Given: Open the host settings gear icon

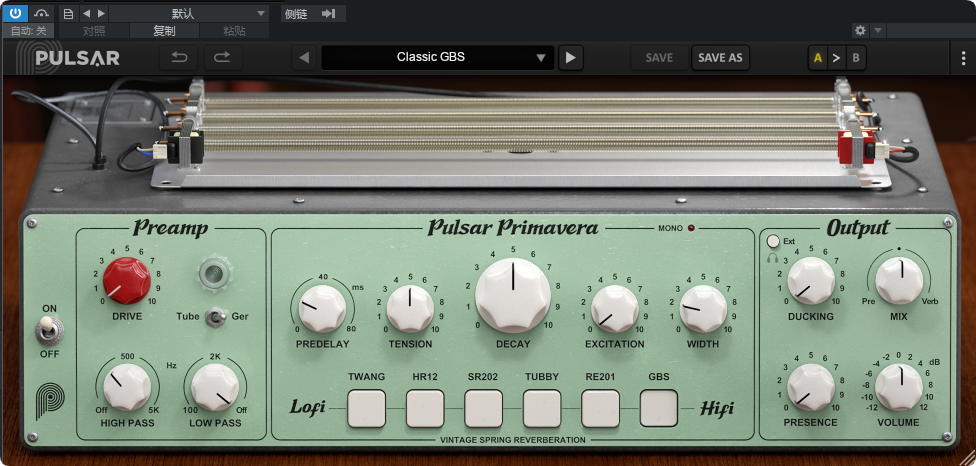Looking at the screenshot, I should tap(861, 30).
